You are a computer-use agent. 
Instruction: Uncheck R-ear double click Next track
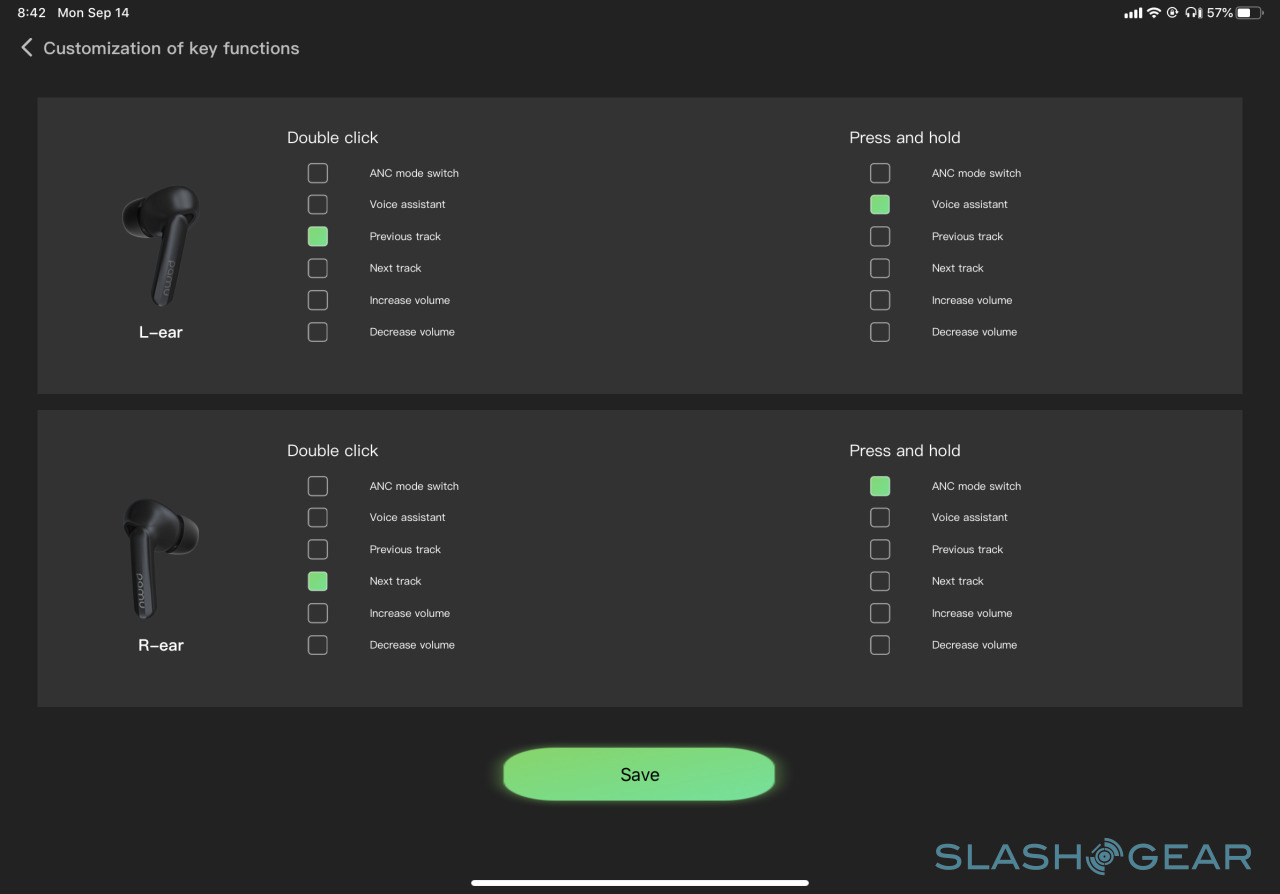click(318, 581)
